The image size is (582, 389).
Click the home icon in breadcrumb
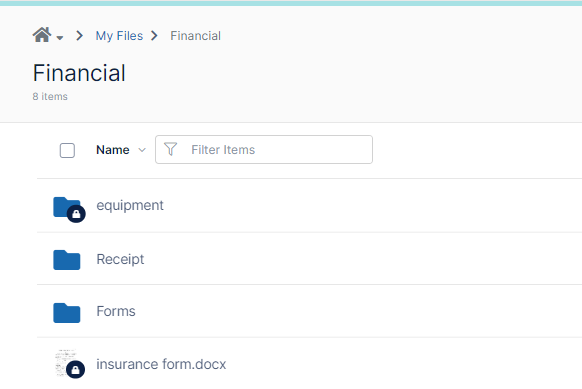42,35
